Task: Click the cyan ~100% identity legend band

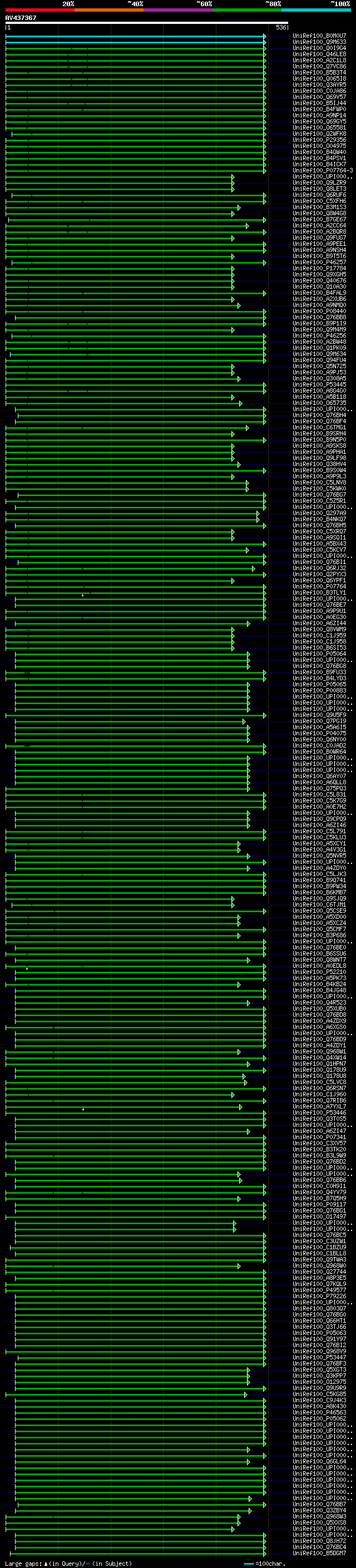Action: pos(317,10)
